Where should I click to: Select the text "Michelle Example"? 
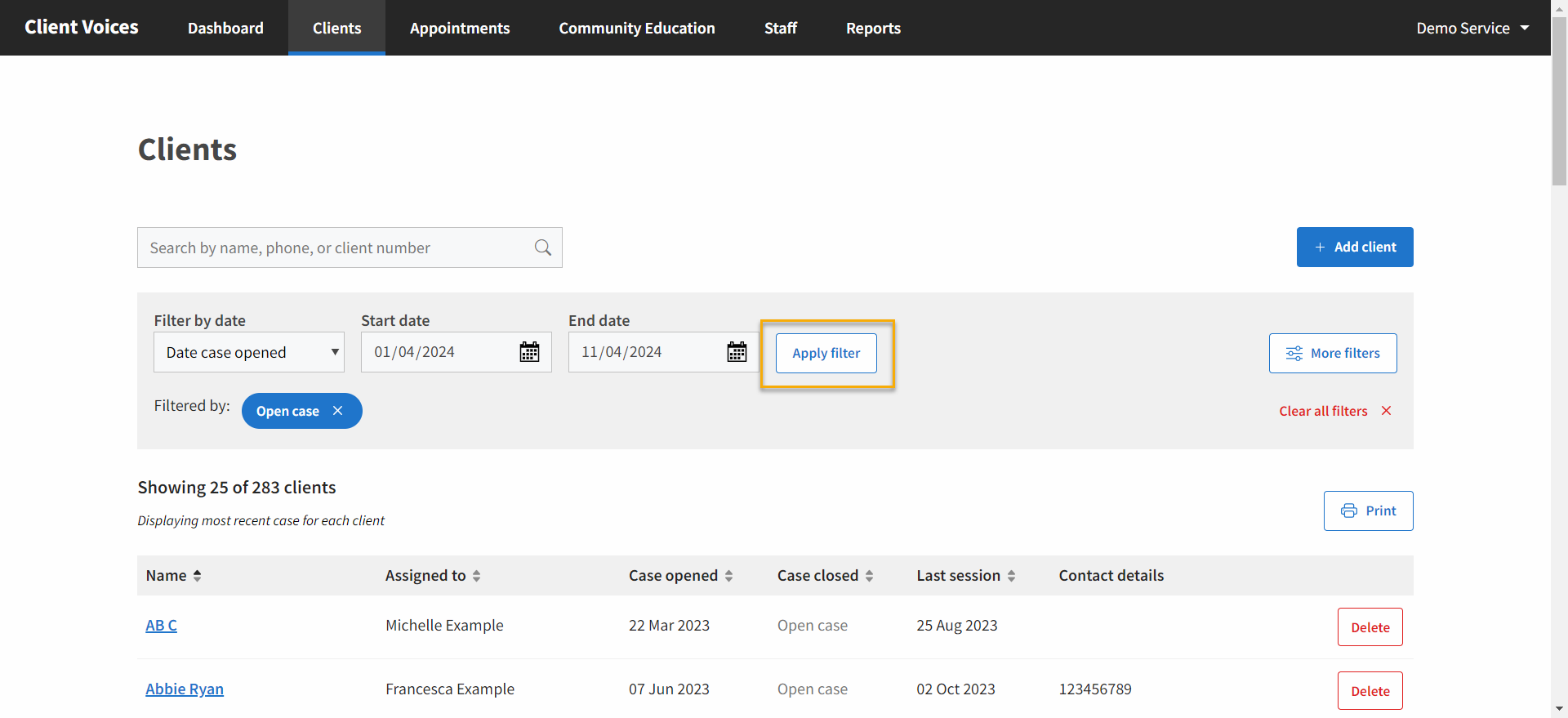[444, 625]
